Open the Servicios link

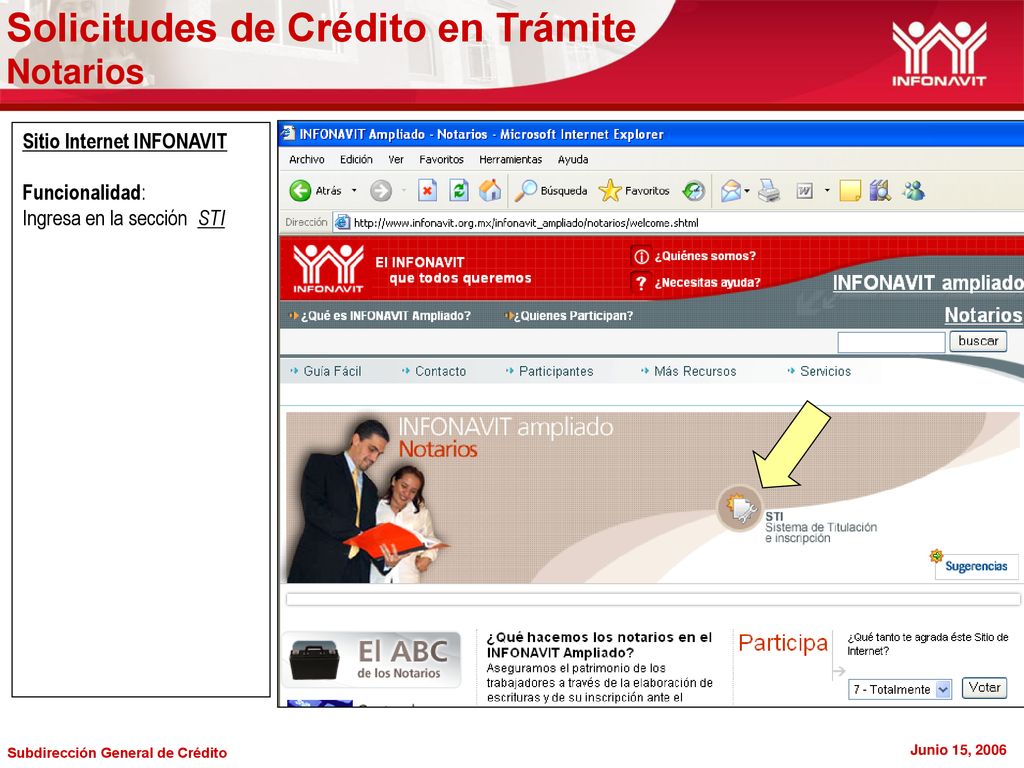(825, 371)
